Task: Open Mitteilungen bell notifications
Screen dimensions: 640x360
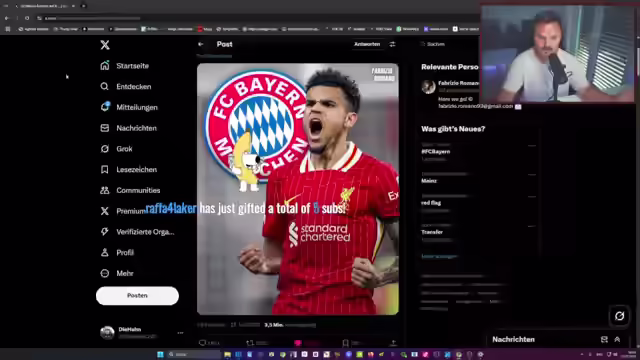Action: [105, 107]
